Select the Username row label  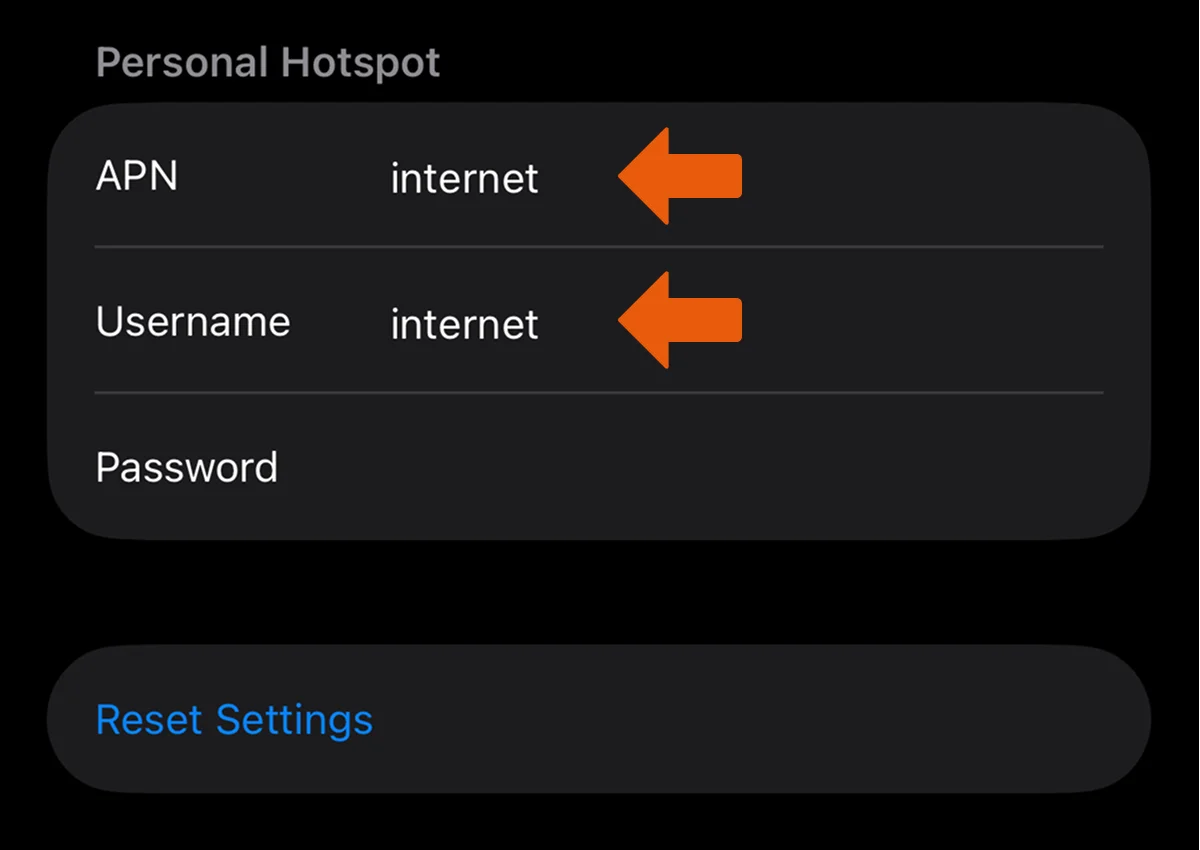pos(193,322)
